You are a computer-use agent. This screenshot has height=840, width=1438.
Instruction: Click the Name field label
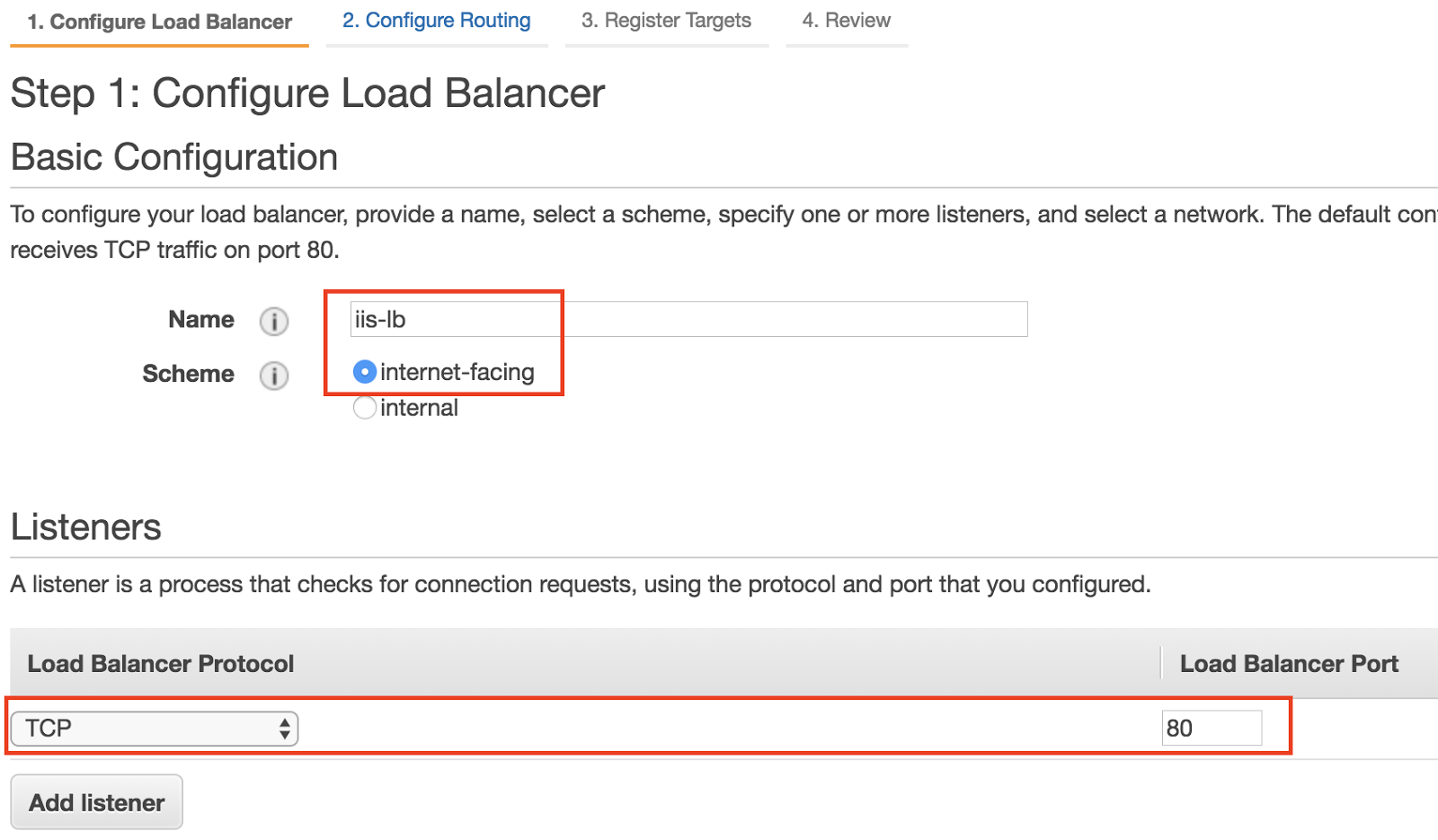201,320
